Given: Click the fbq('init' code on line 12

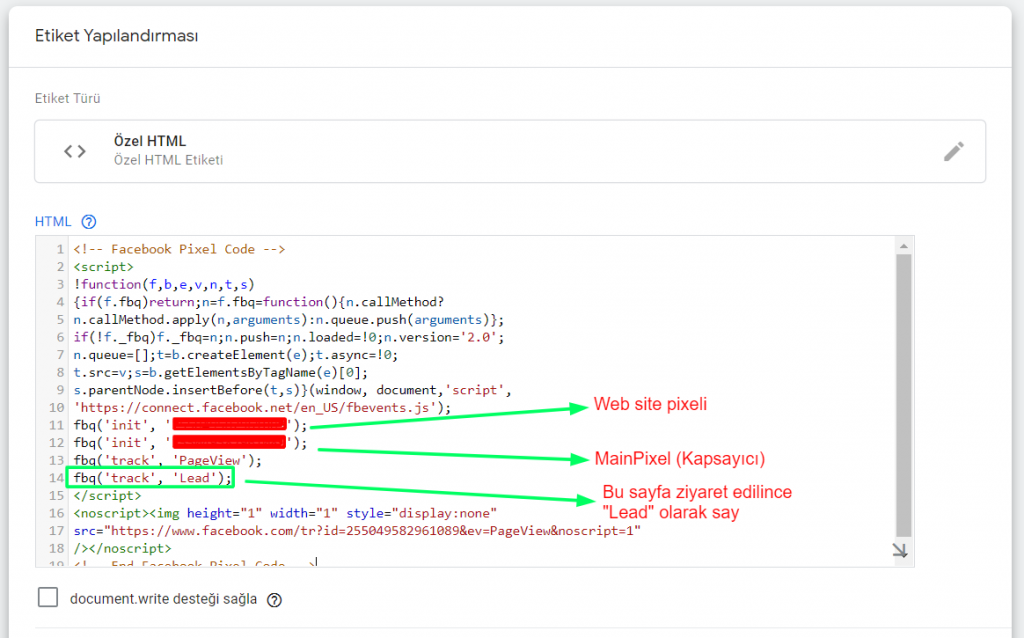Looking at the screenshot, I should coord(190,443).
